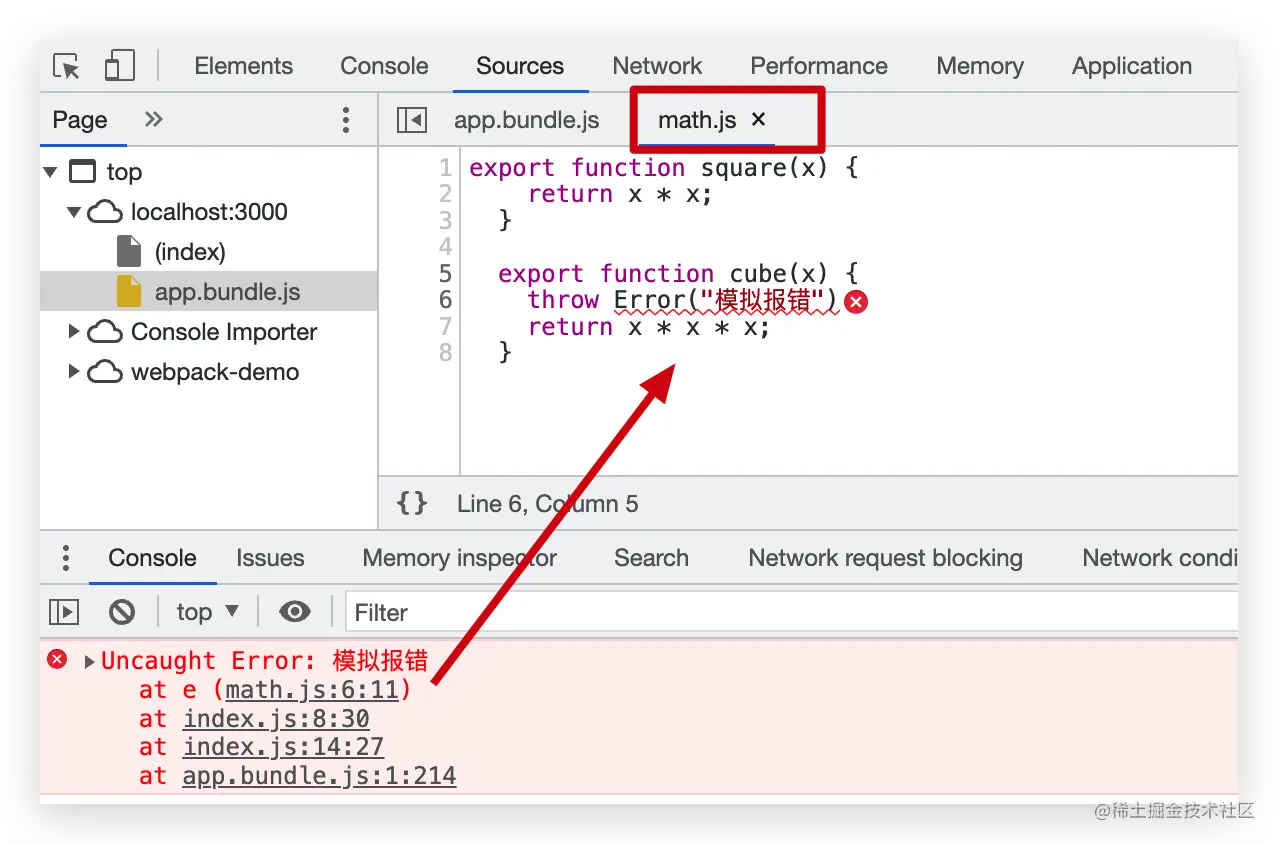
Task: Click the 'Line 6, Column 5' status text
Action: 547,503
